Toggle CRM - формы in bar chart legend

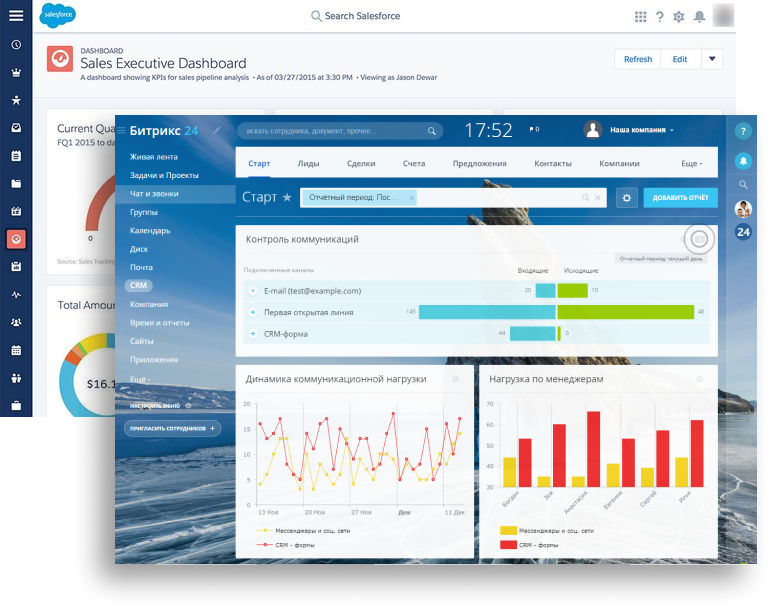click(529, 545)
